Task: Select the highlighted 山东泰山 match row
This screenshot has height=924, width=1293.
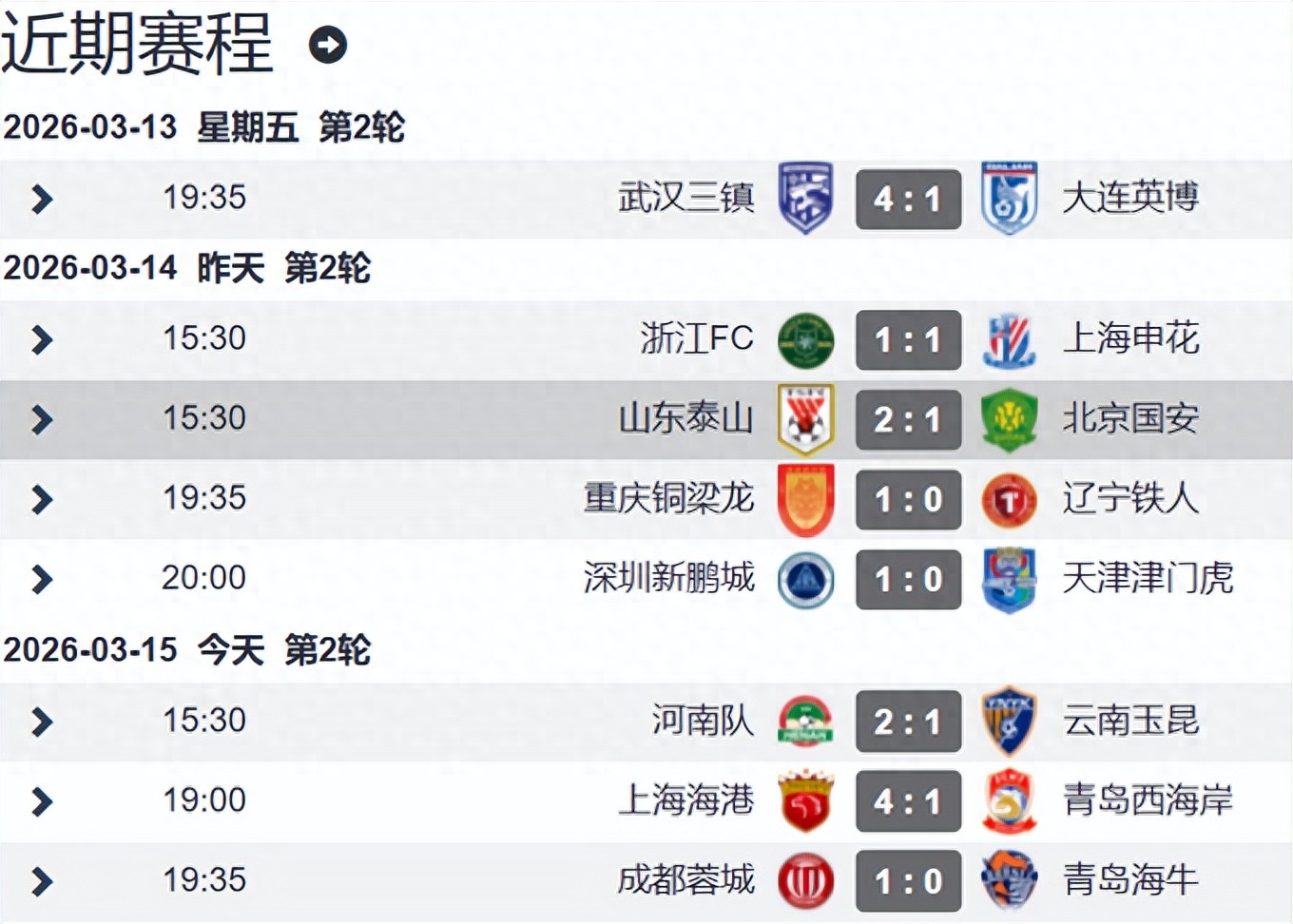Action: click(x=428, y=419)
